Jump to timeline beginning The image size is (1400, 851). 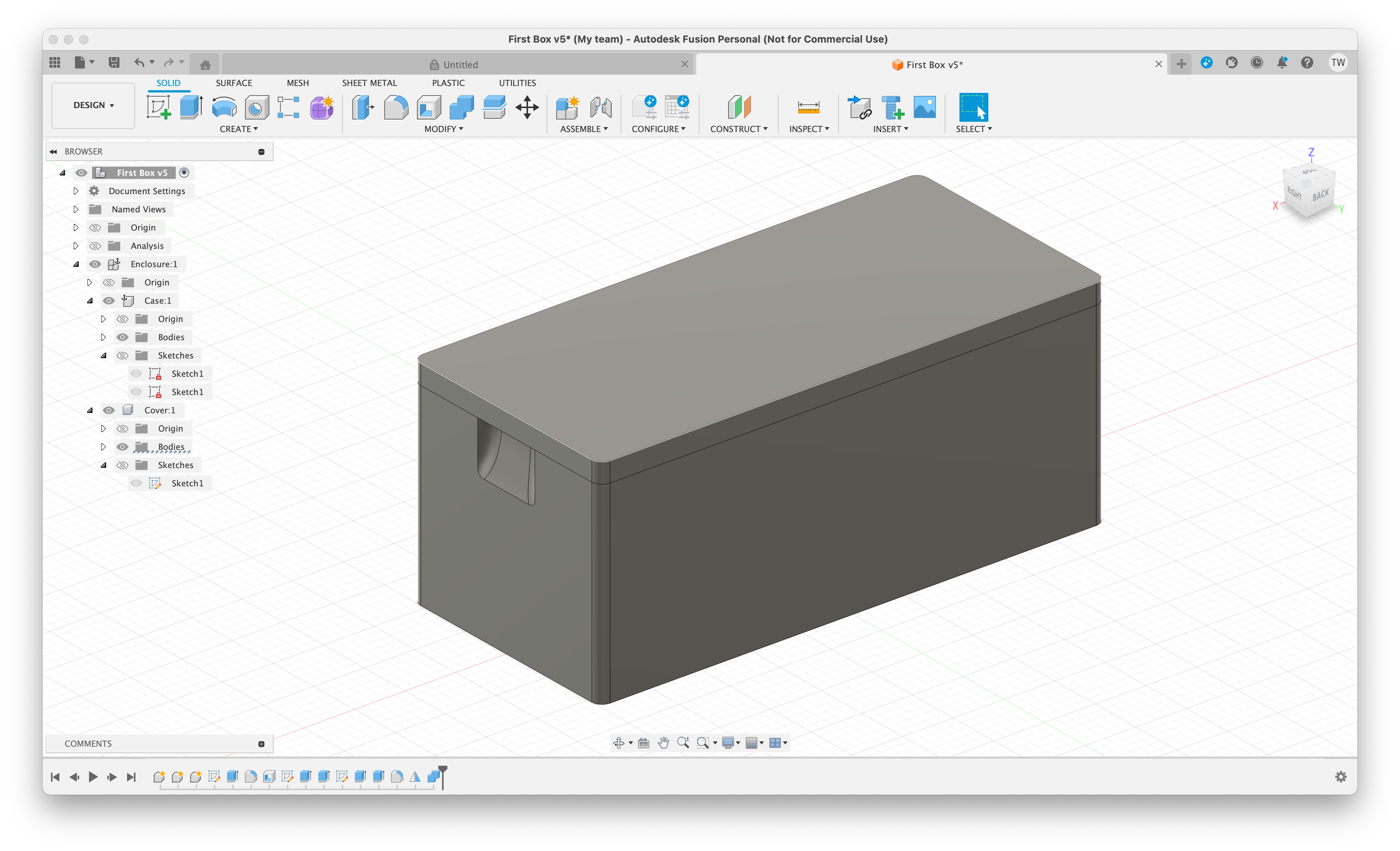pos(55,776)
